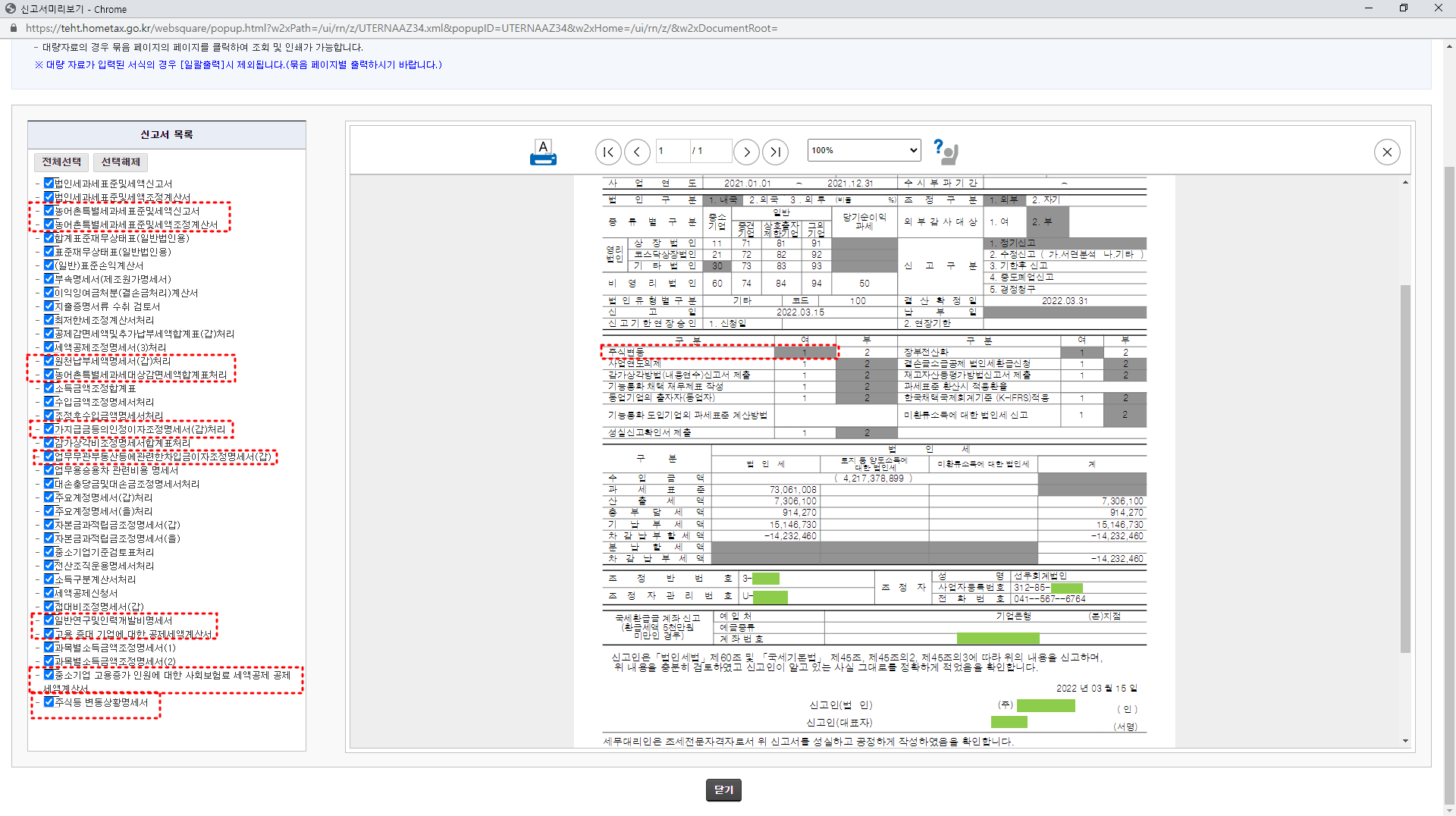This screenshot has height=816, width=1456.
Task: Toggle 세액공제조정명세서(3)처리 checkbox
Action: 49,347
